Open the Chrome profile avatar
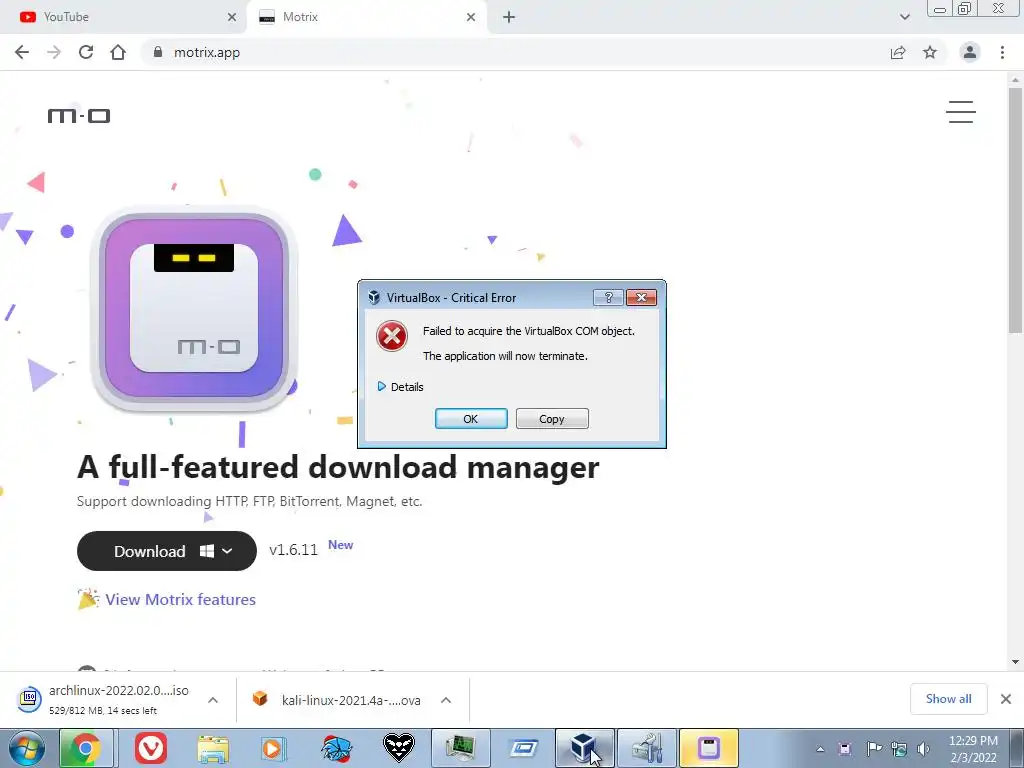Viewport: 1024px width, 768px height. click(x=970, y=52)
